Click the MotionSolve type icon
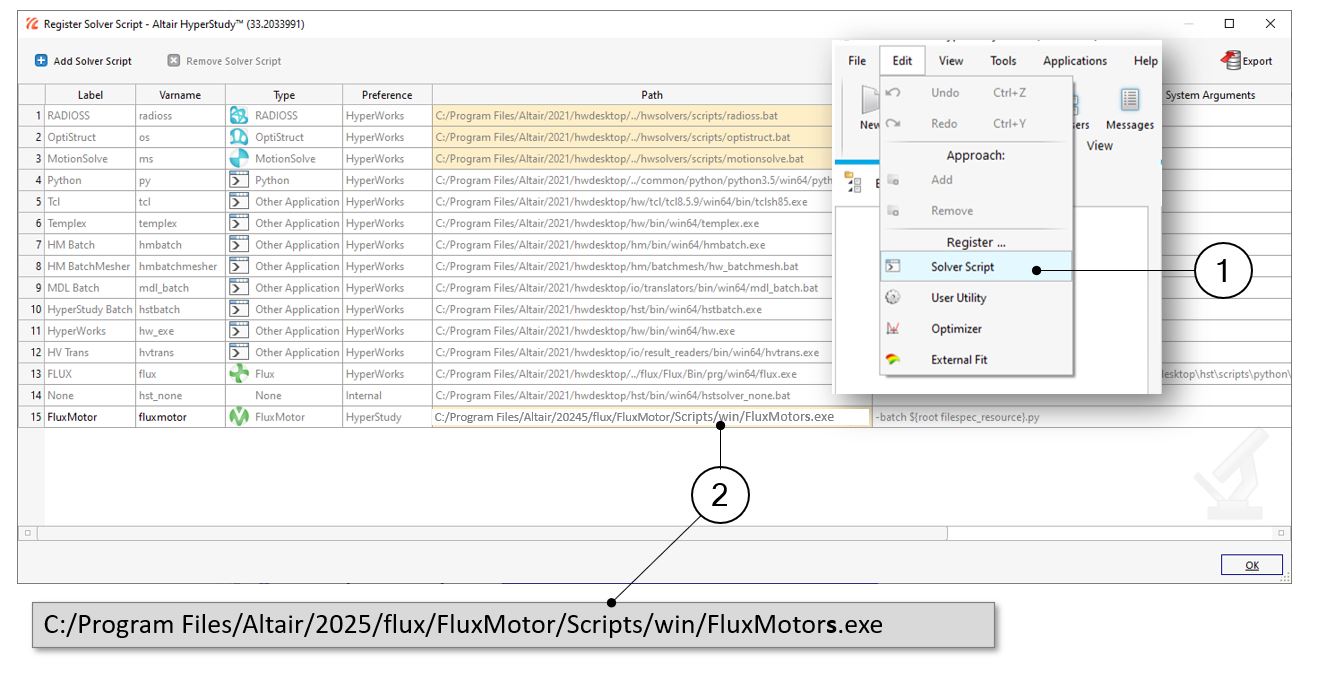The image size is (1318, 688). pos(239,159)
